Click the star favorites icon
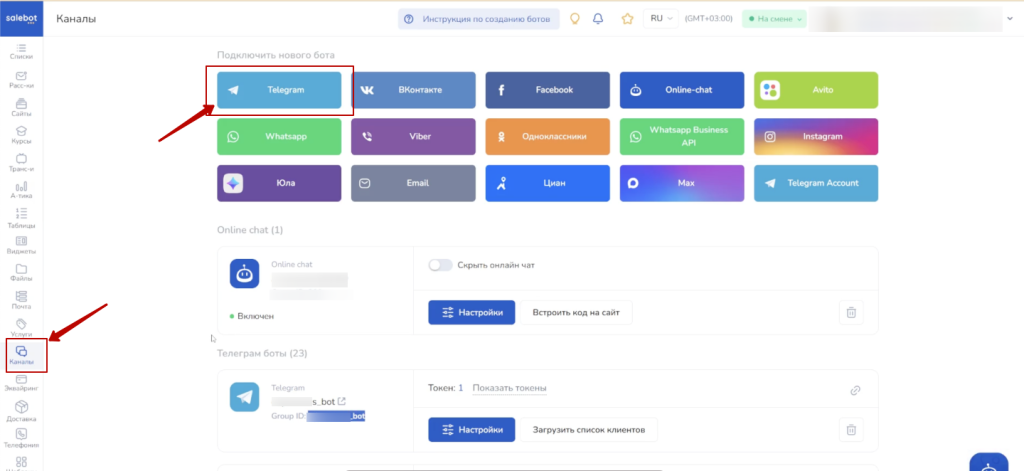Viewport: 1024px width, 471px height. click(x=628, y=19)
